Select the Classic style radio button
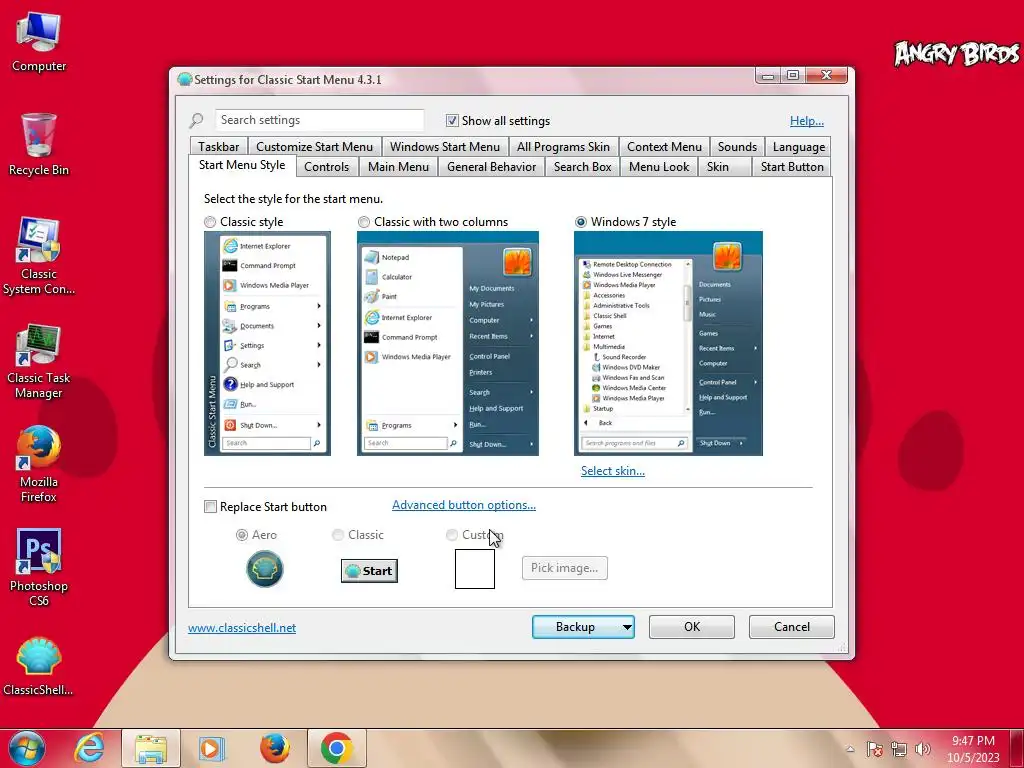The height and width of the screenshot is (768, 1024). [x=210, y=222]
